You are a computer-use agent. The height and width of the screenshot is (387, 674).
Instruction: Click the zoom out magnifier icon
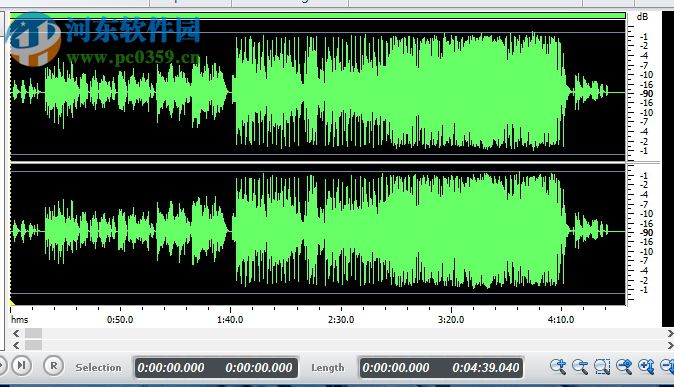click(580, 366)
